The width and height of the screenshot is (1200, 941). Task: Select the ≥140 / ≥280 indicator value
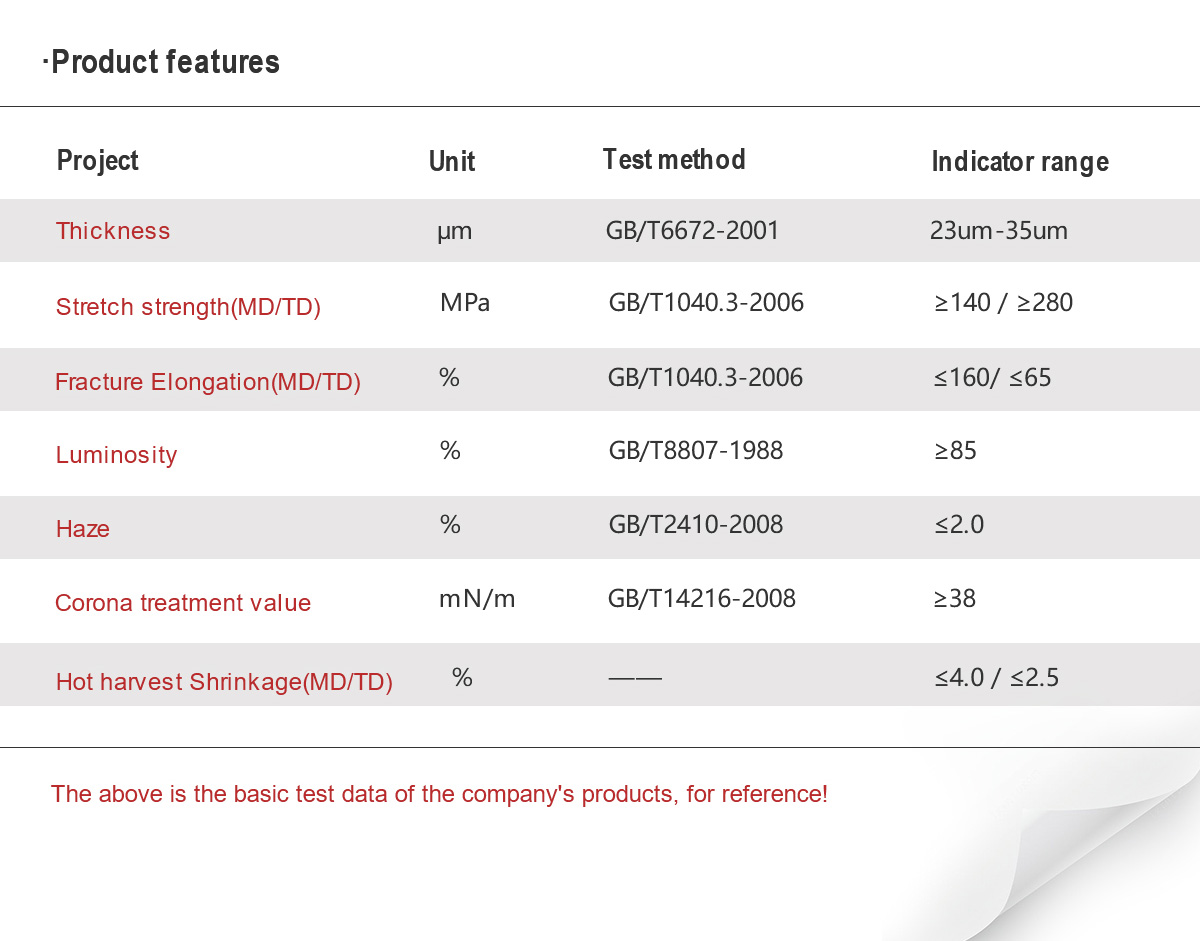[1004, 303]
